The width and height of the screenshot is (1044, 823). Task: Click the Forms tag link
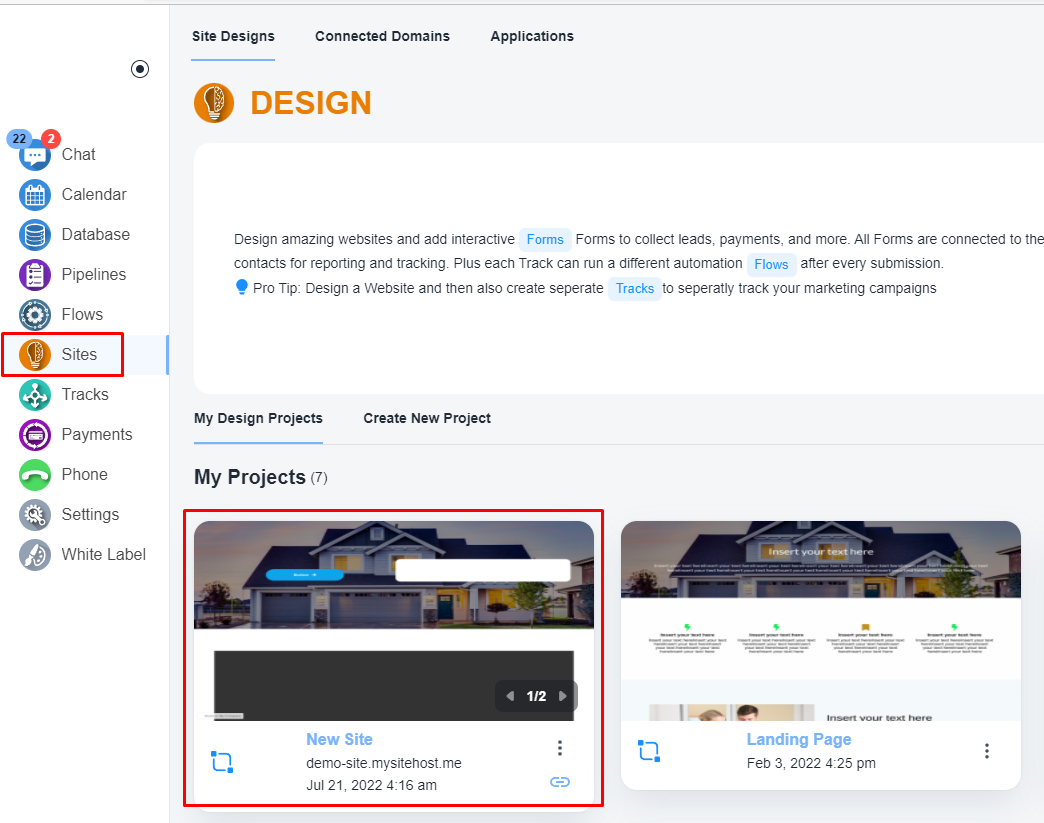pyautogui.click(x=545, y=239)
